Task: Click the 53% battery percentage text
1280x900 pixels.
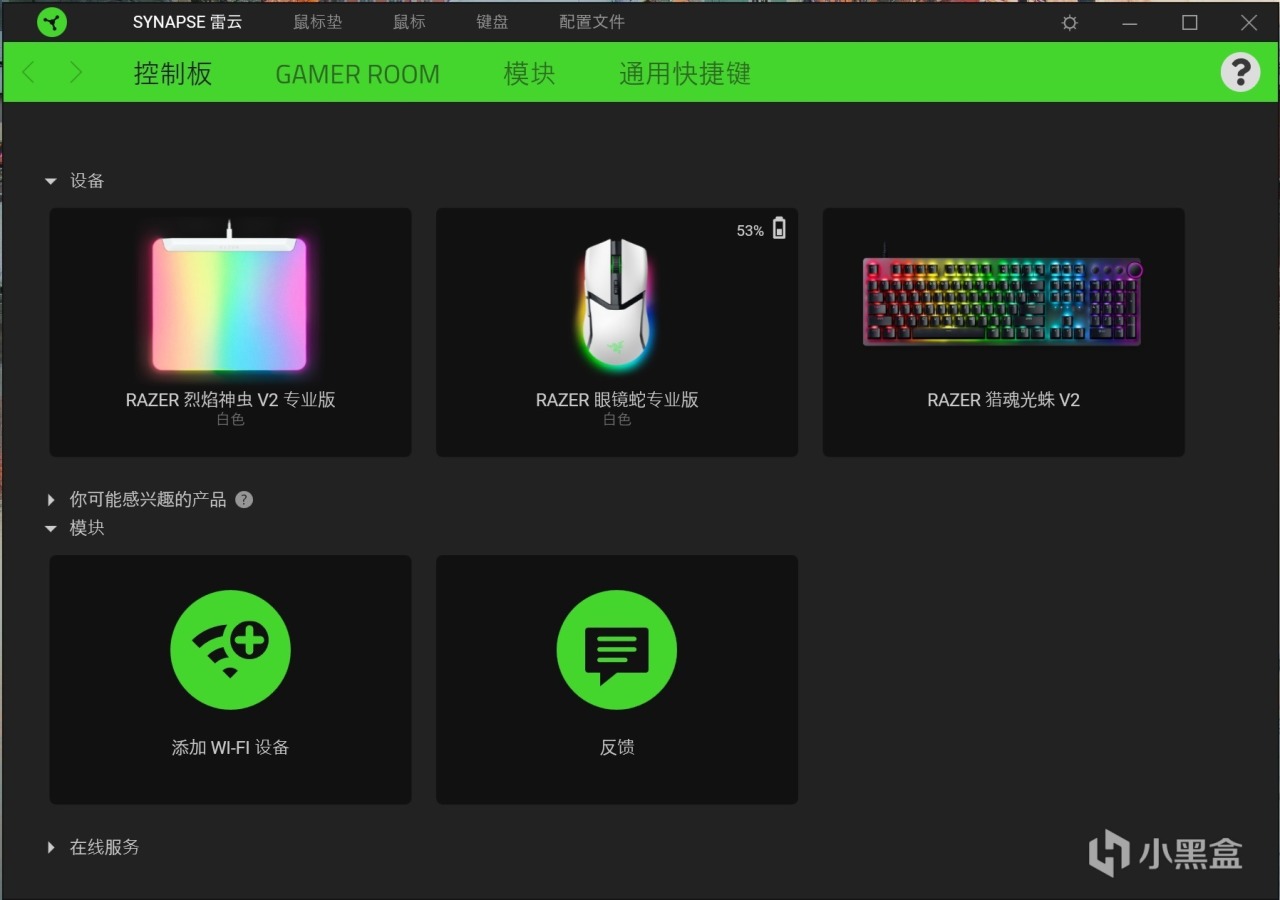Action: (x=750, y=231)
